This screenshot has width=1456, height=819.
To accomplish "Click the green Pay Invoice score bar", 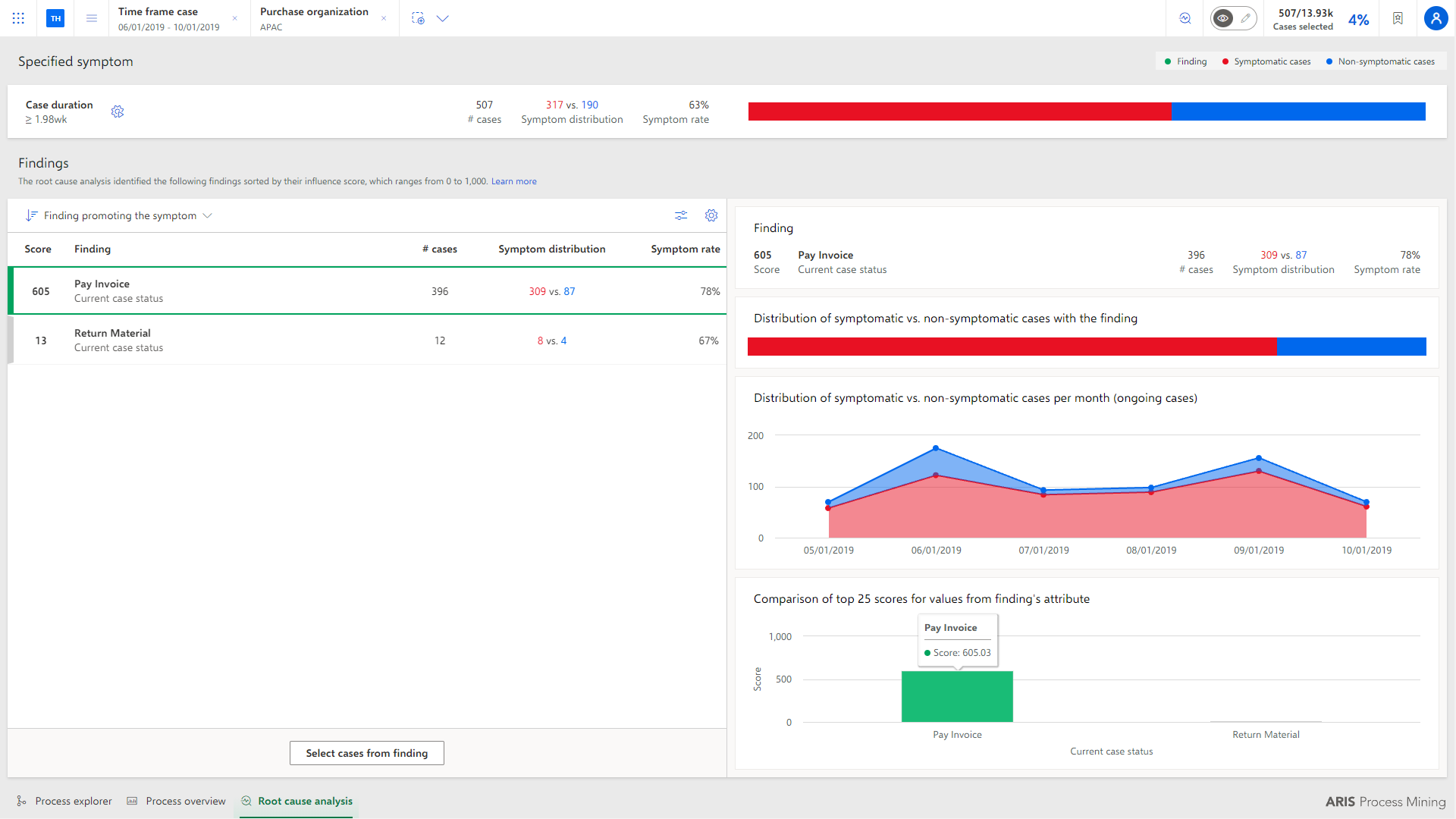I will (957, 696).
